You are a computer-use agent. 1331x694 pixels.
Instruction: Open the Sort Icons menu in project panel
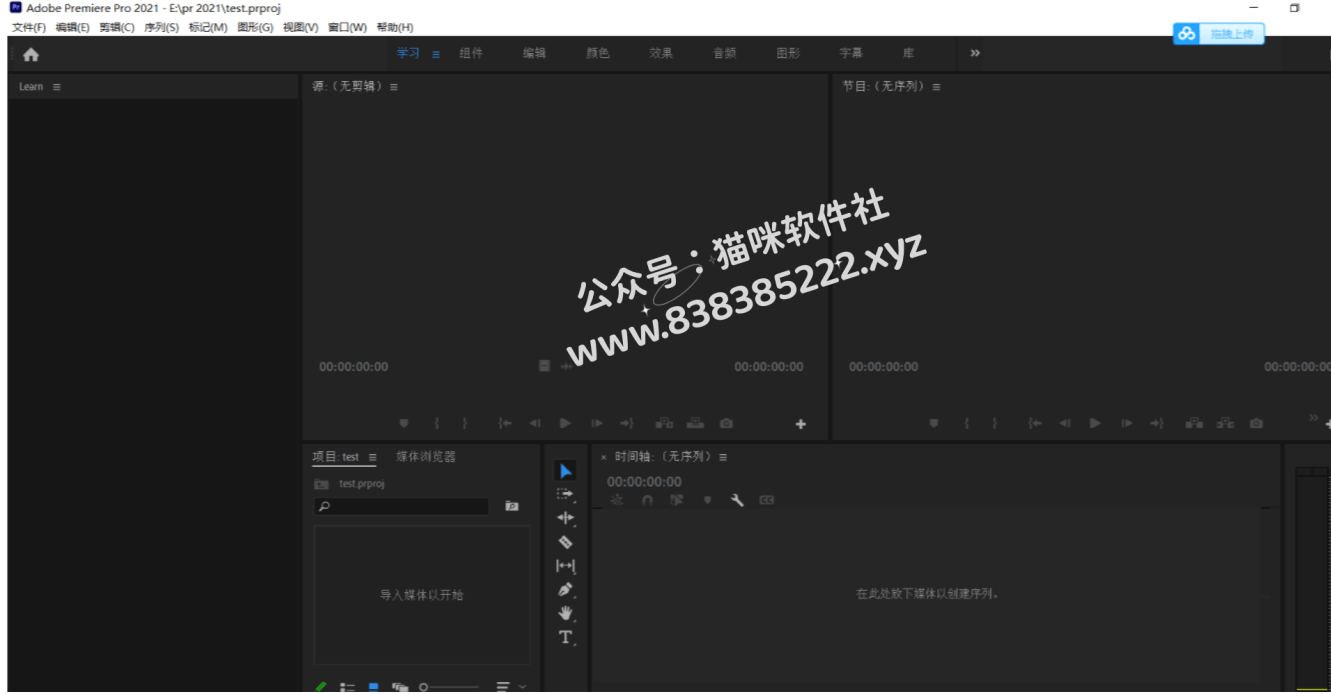(x=503, y=687)
